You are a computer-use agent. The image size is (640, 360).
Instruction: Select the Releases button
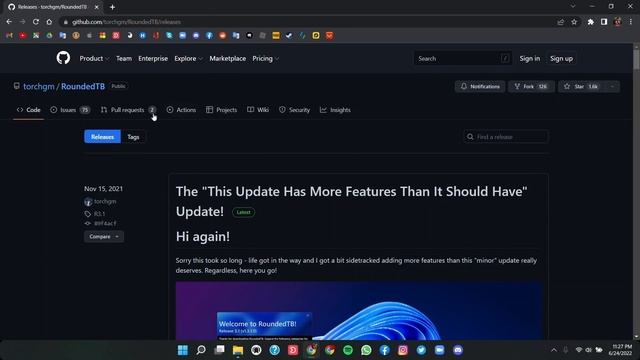coord(102,137)
